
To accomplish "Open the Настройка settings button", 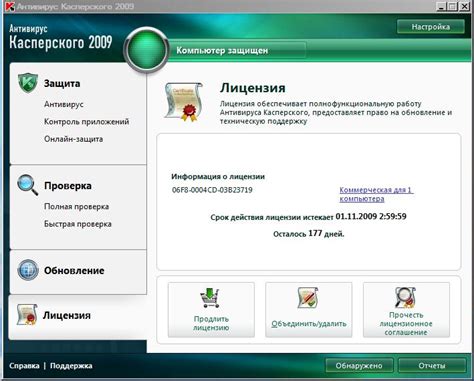I will click(431, 27).
